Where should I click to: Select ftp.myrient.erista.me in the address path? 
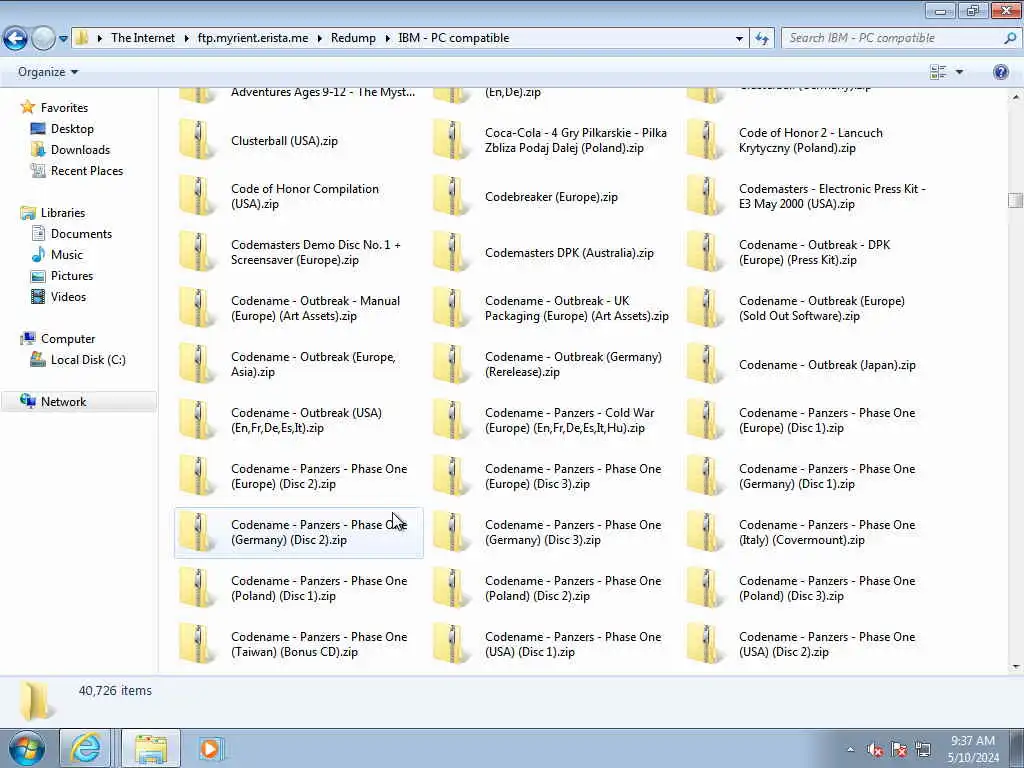(253, 38)
